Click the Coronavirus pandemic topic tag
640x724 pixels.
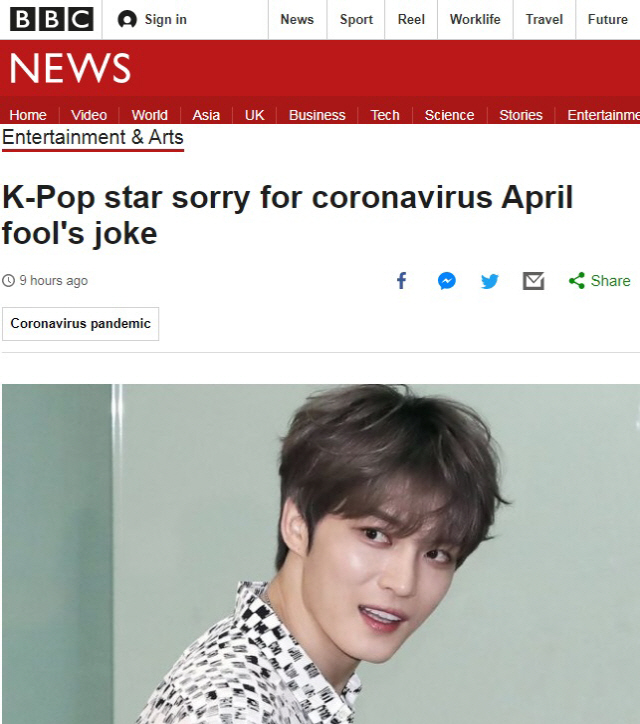coord(80,324)
